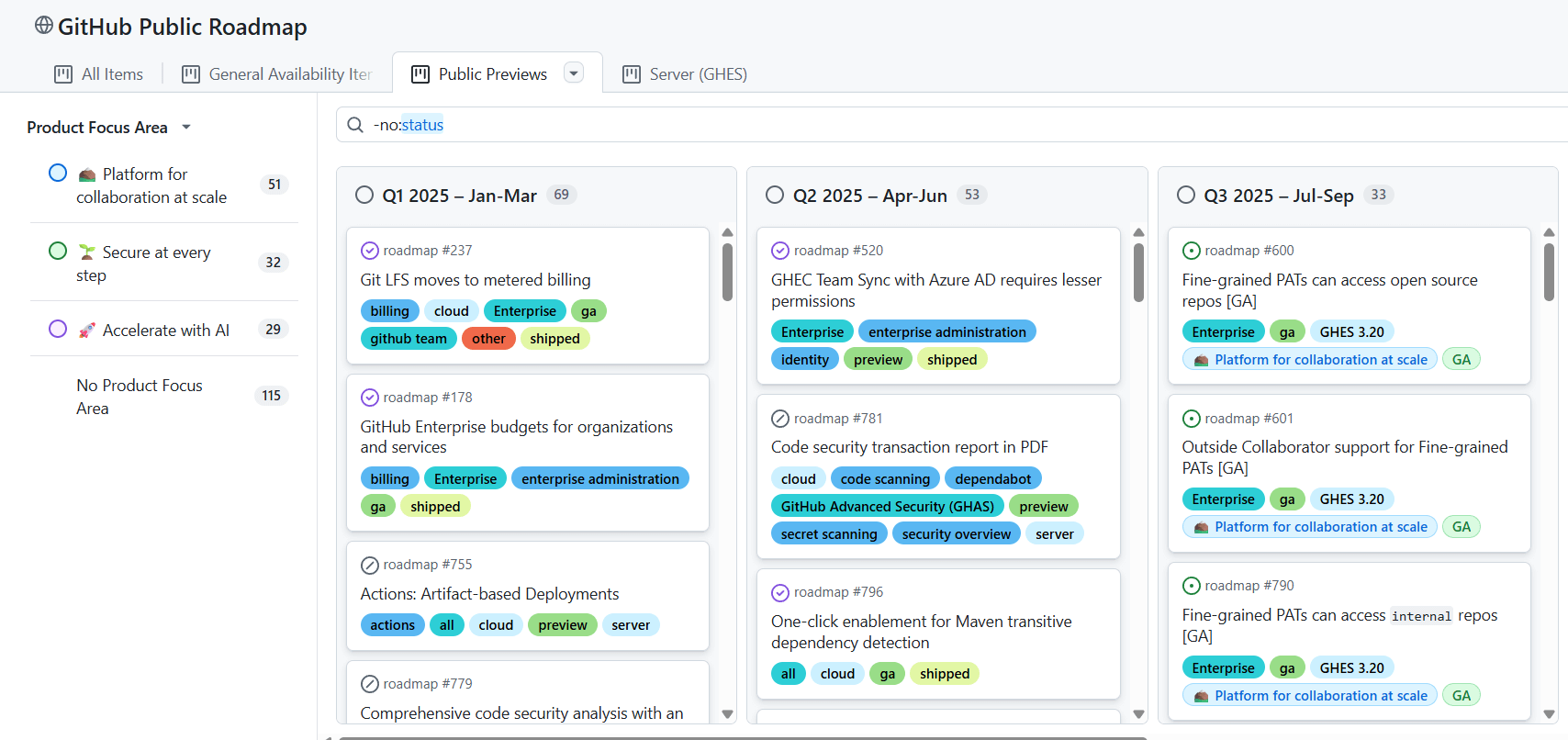
Task: Switch to the Server (GHES) tab
Action: (685, 74)
